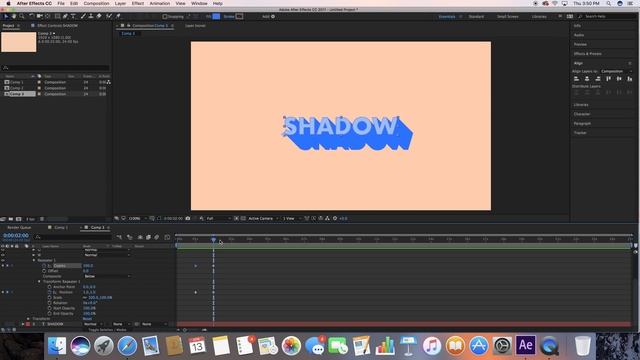Toggle visibility eye of Repeater 1

3,260
